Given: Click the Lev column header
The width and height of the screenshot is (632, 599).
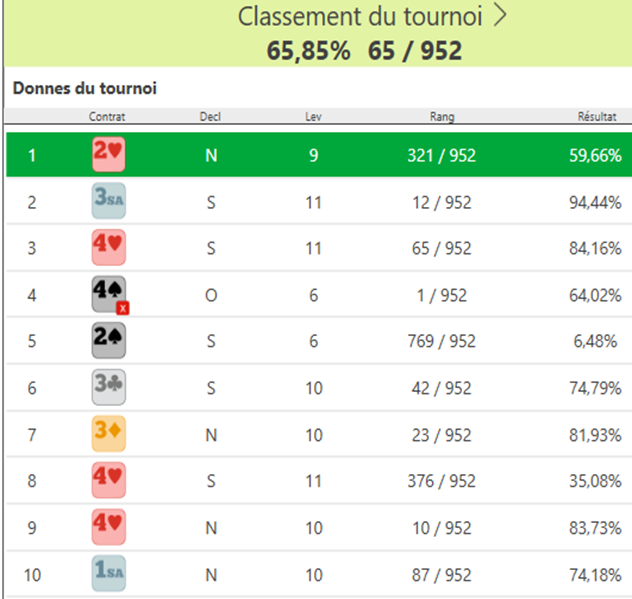Looking at the screenshot, I should pos(313,116).
